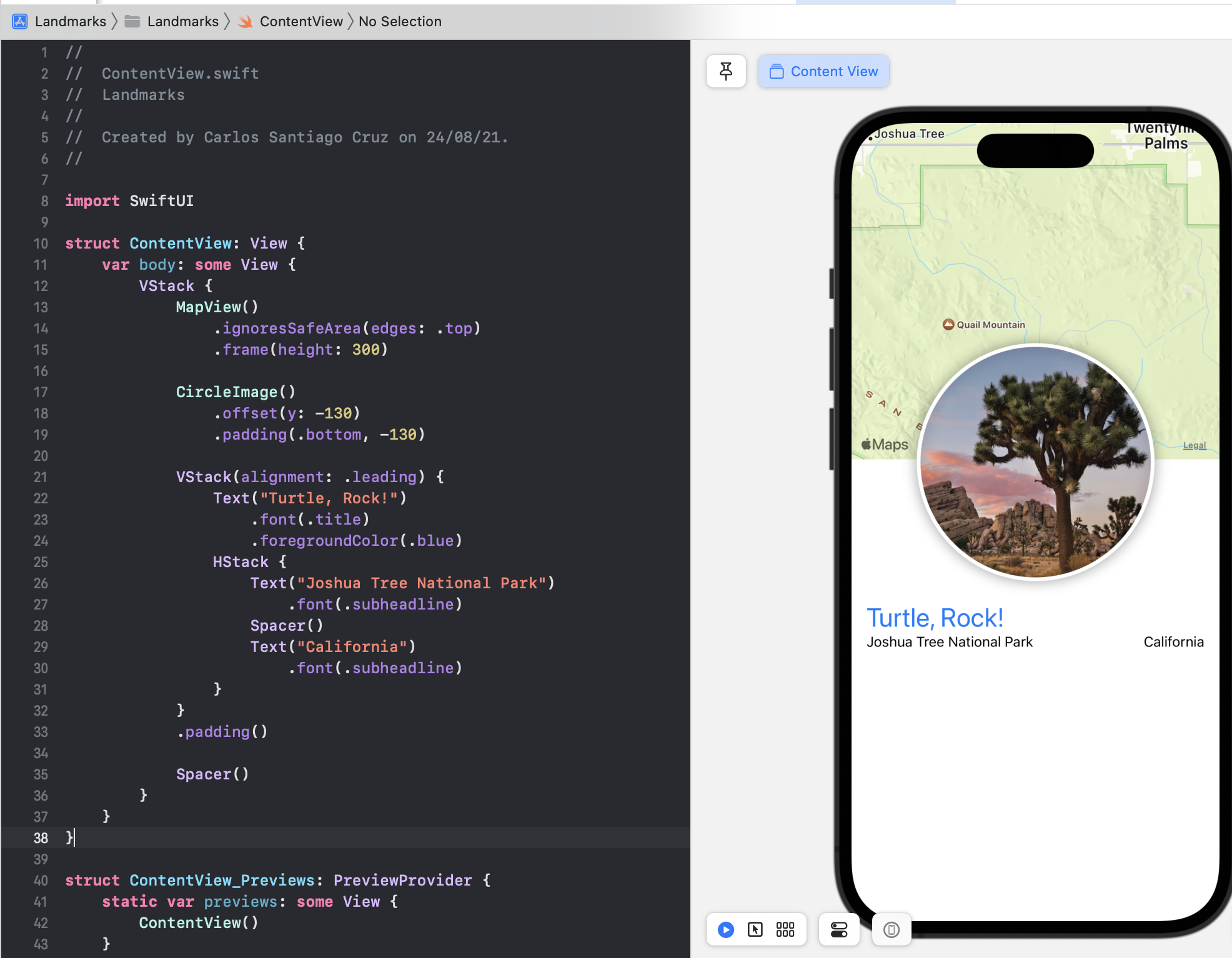
Task: Switch to Selectable preview mode
Action: tap(755, 930)
